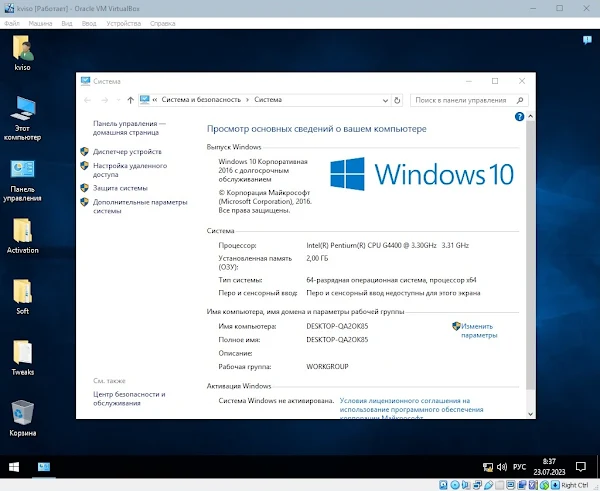This screenshot has width=600, height=491.
Task: Click VirtualBox optical disc indicator
Action: [455, 485]
